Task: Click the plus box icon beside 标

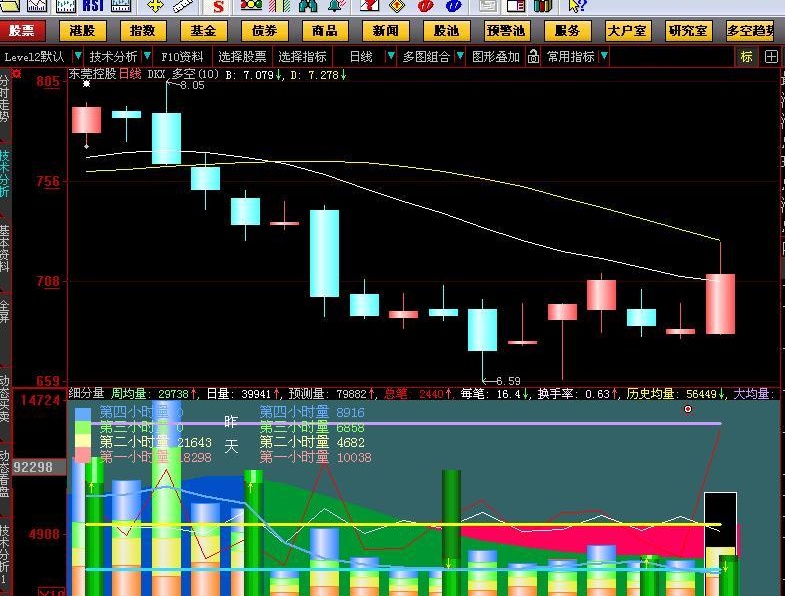Action: tap(771, 57)
